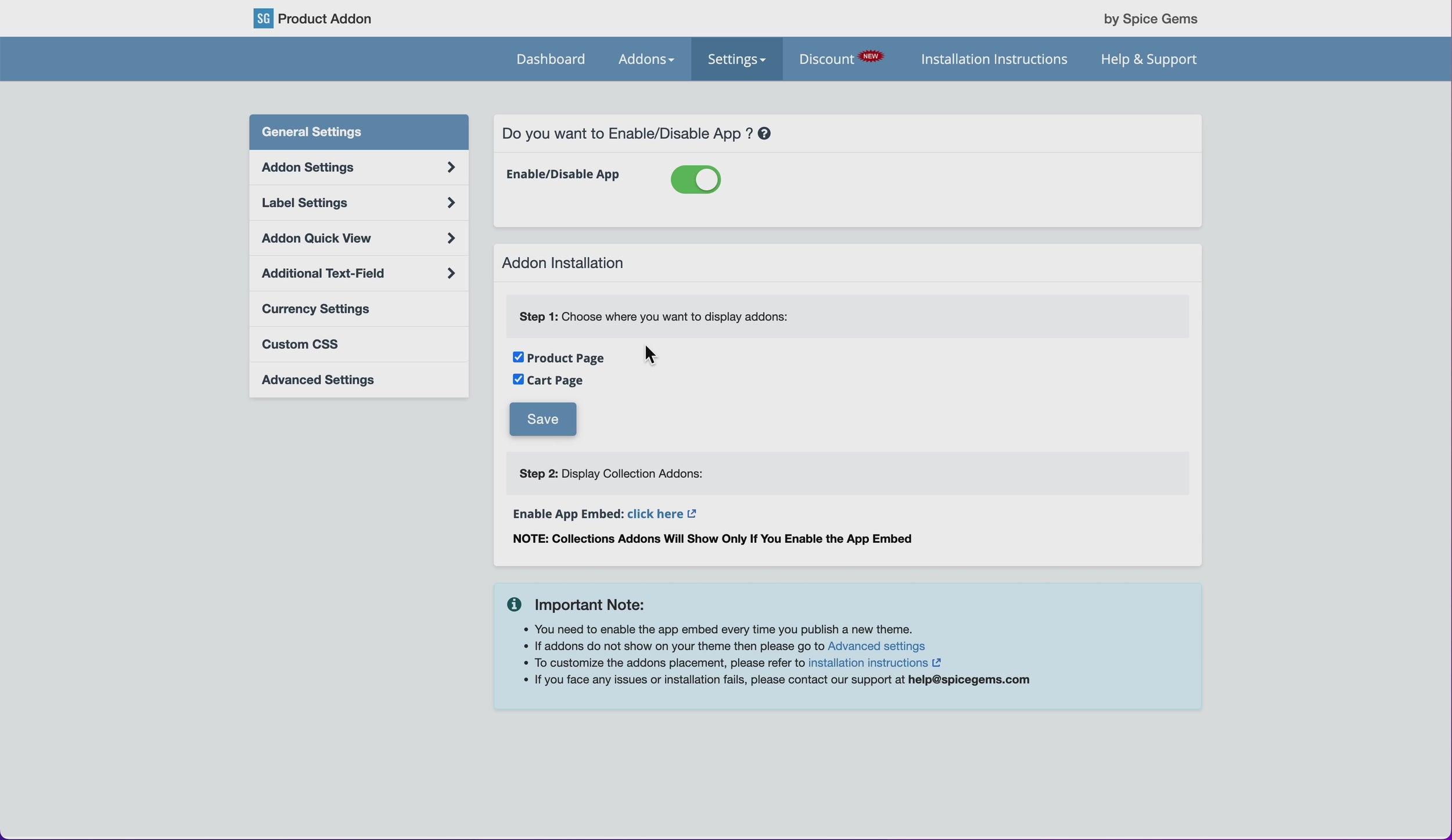Click the red NEW badge on Discount
The height and width of the screenshot is (840, 1452).
(x=871, y=56)
